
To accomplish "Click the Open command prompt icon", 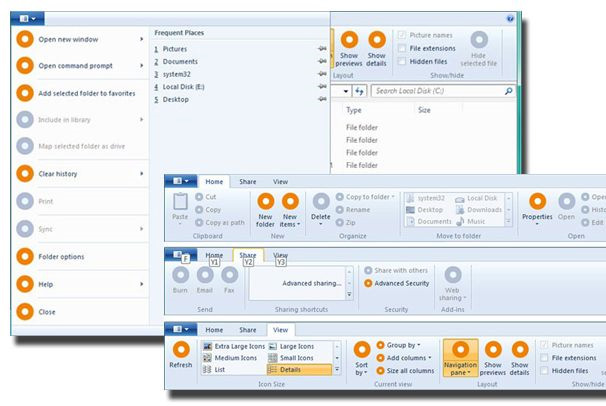I will [25, 67].
